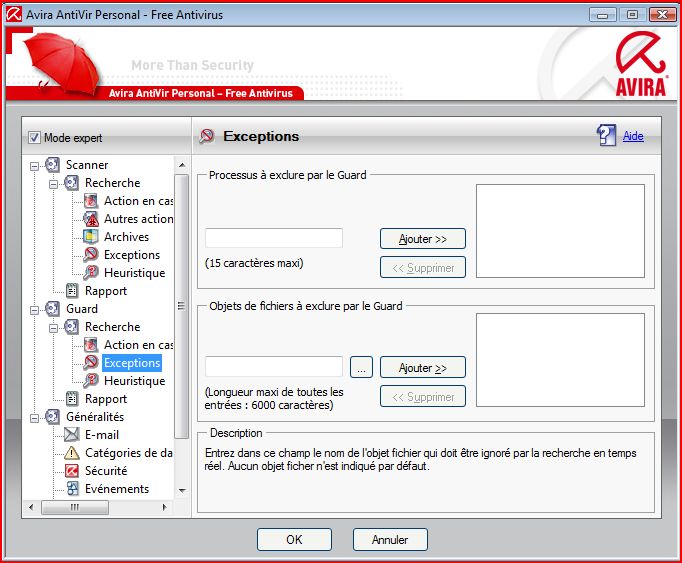682x563 pixels.
Task: Collapse the Généralités tree node
Action: [x=34, y=418]
